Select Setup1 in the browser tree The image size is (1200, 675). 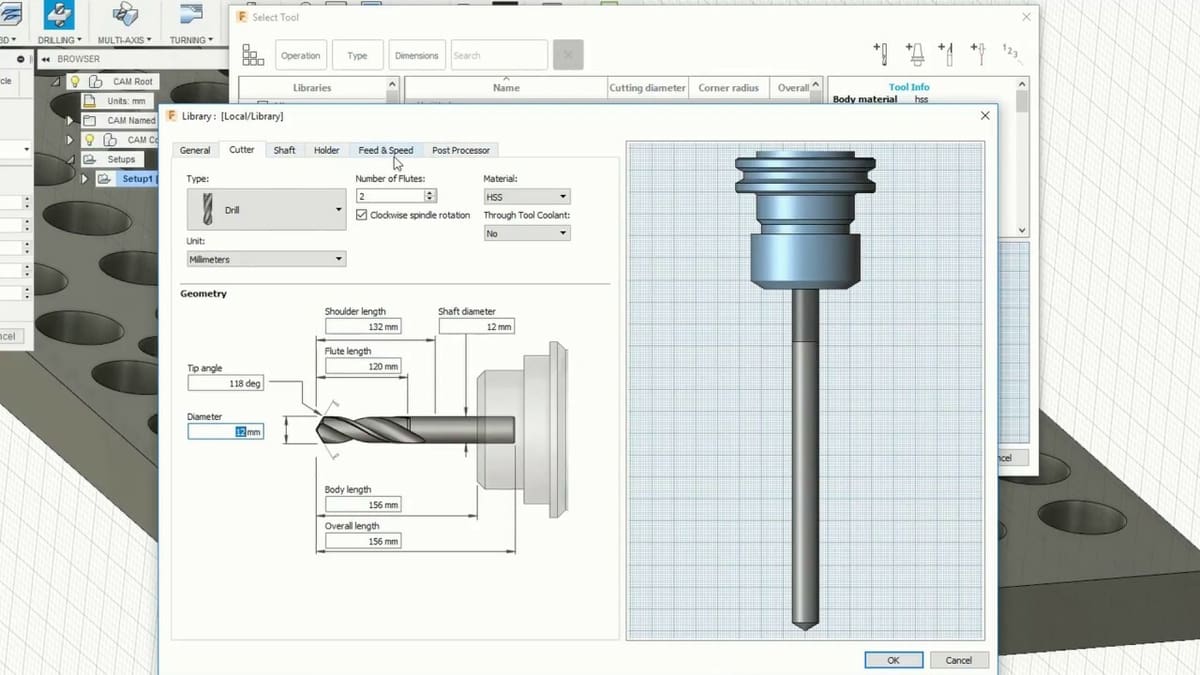click(x=138, y=179)
